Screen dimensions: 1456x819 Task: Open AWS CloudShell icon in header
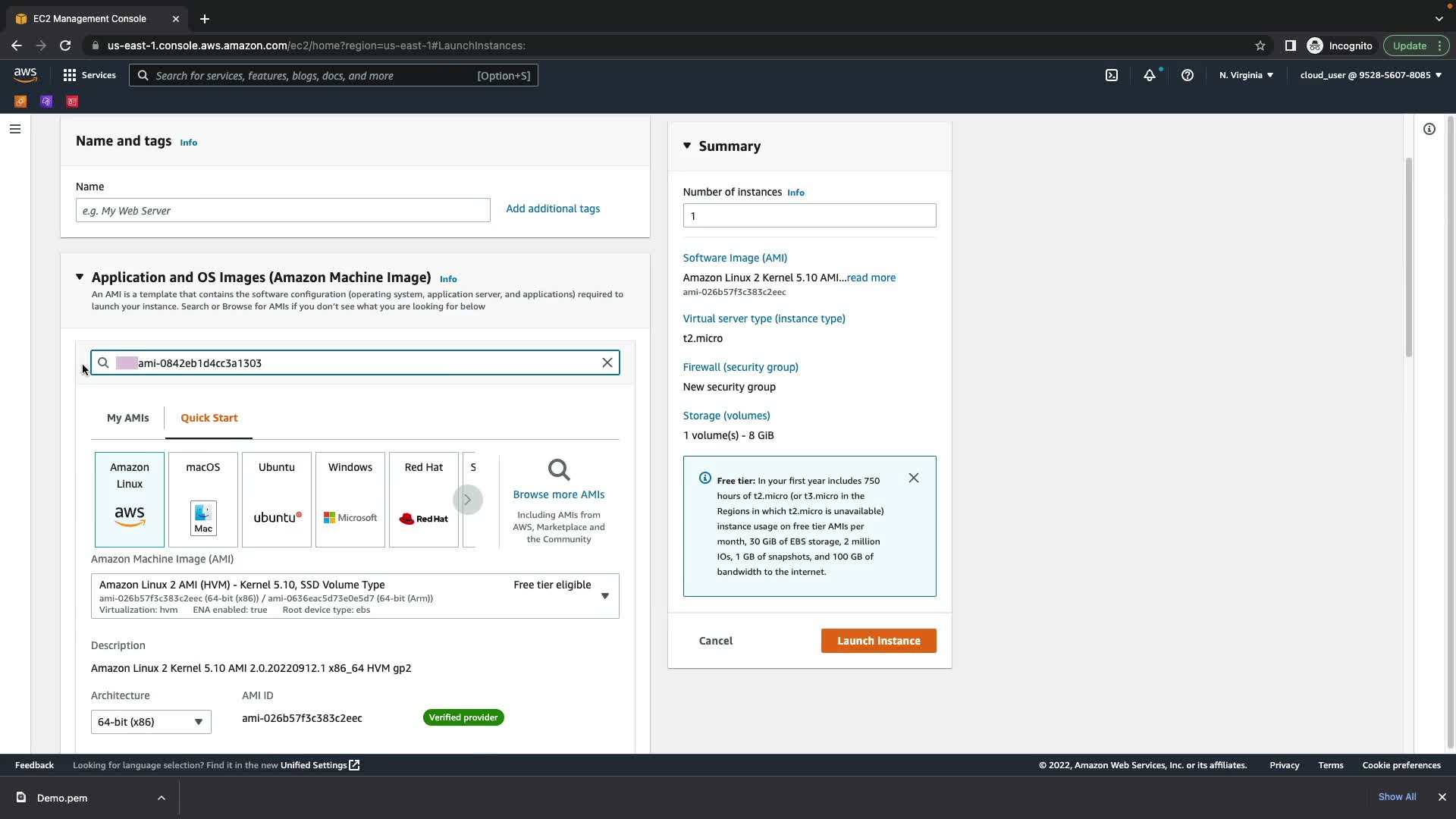pos(1111,75)
